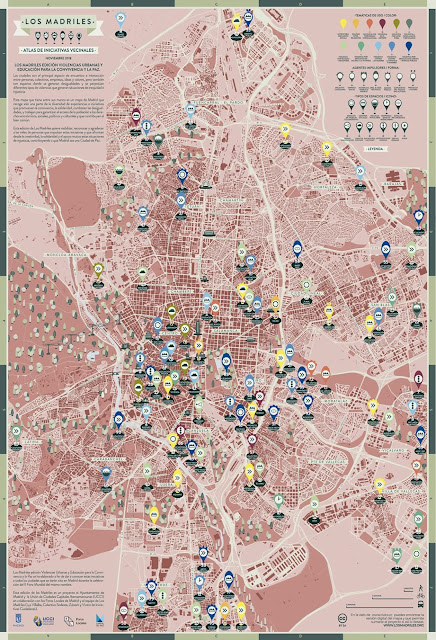Click the Madrid city council logo
This screenshot has width=436, height=640.
pyautogui.click(x=18, y=621)
